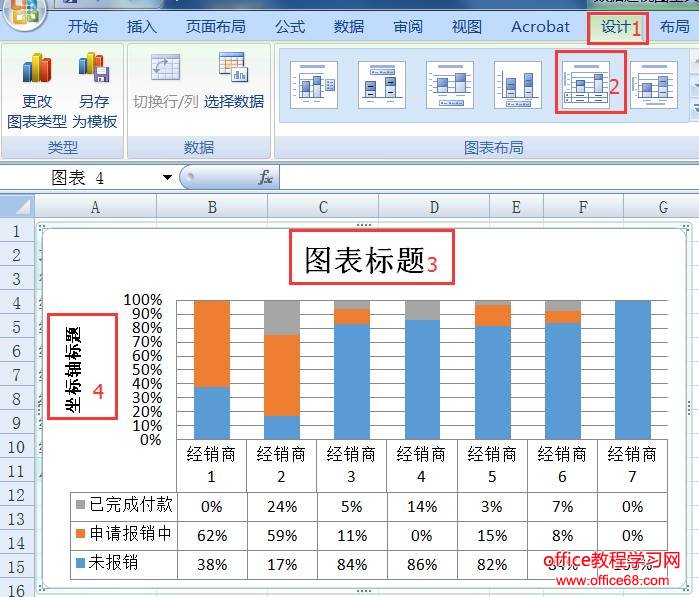Choose the sixth chart layout thumbnail
Image resolution: width=699 pixels, height=597 pixels.
click(654, 85)
